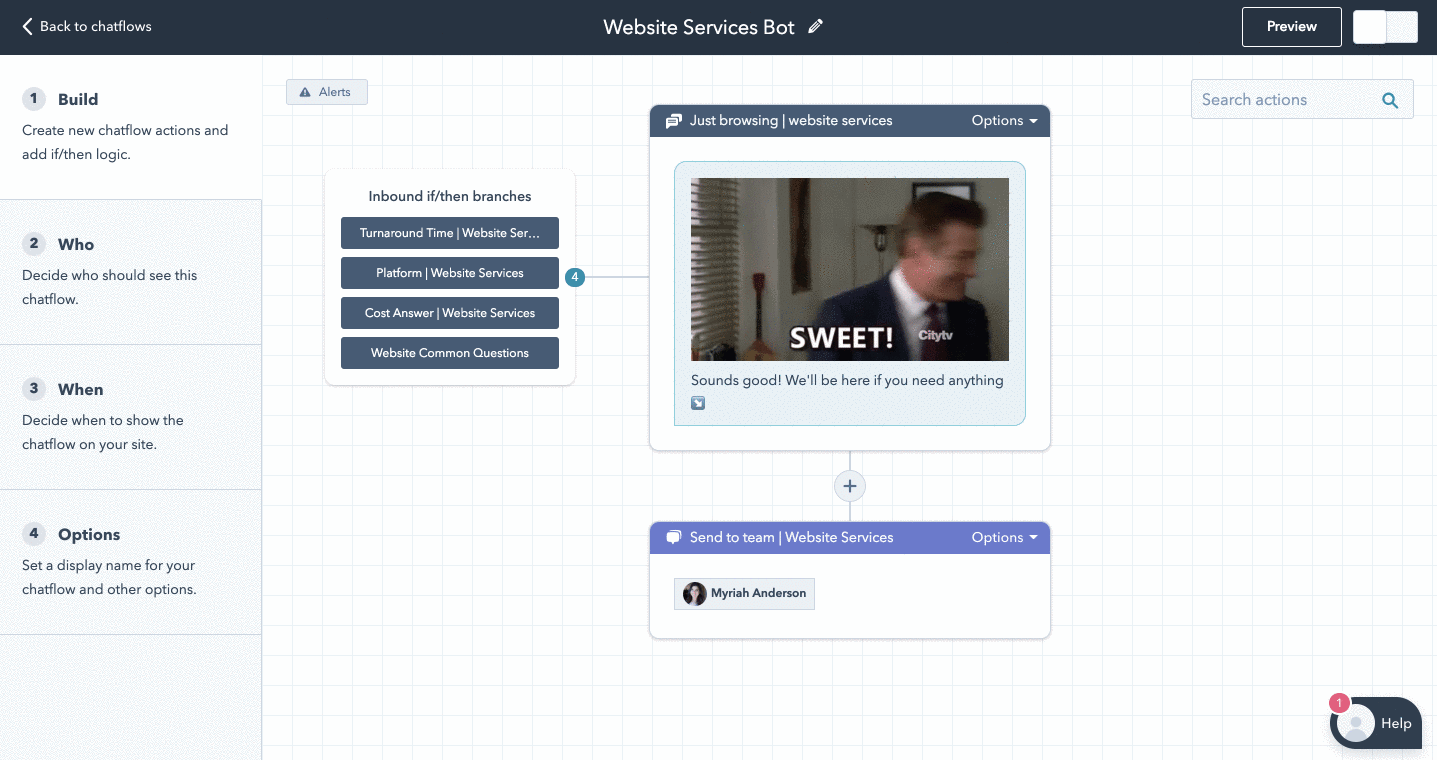The image size is (1437, 760).
Task: Click the Inbound if/then branches heading
Action: (x=450, y=197)
